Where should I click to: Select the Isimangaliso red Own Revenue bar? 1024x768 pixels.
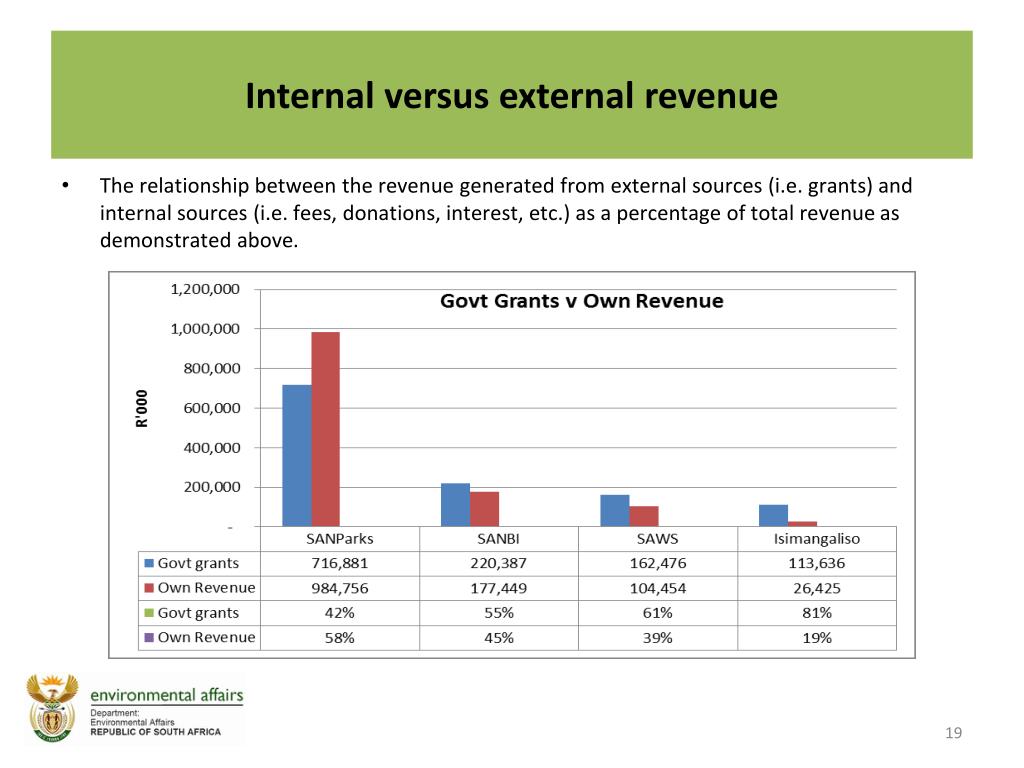coord(803,524)
